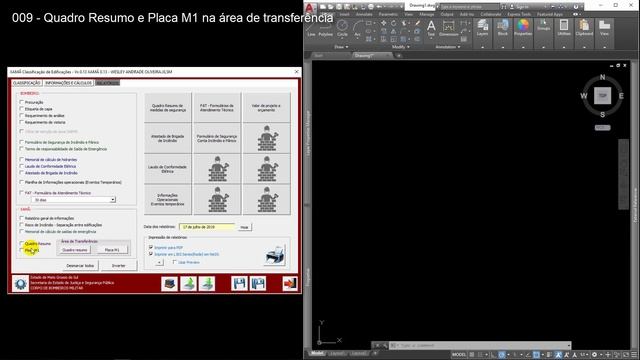
Task: Switch to INFORMAÇÕES E CÁLCULOS tab
Action: click(68, 83)
